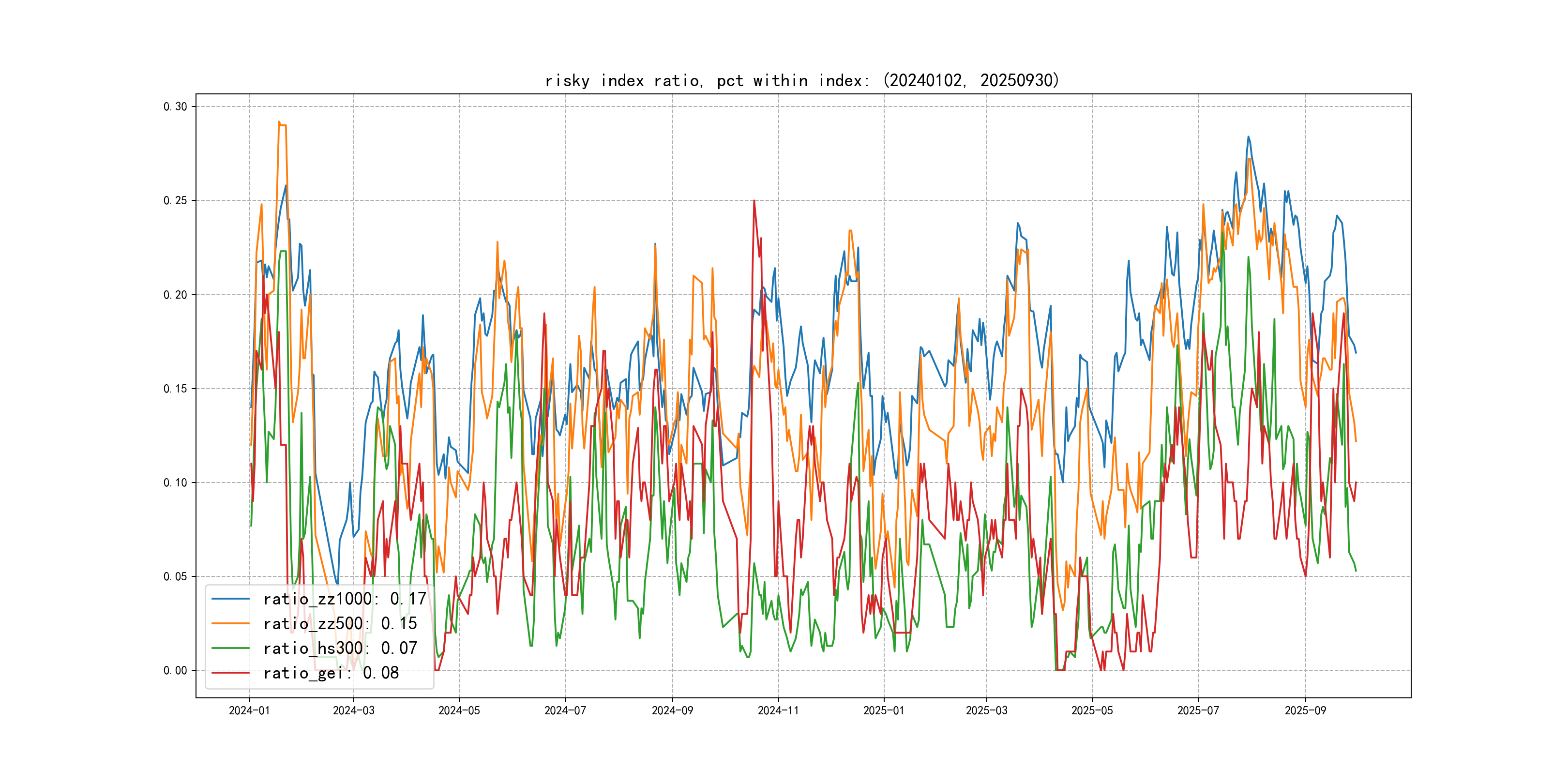Click the blue ratio_zz1000 legend line swatch
The image size is (1568, 784).
(x=230, y=599)
